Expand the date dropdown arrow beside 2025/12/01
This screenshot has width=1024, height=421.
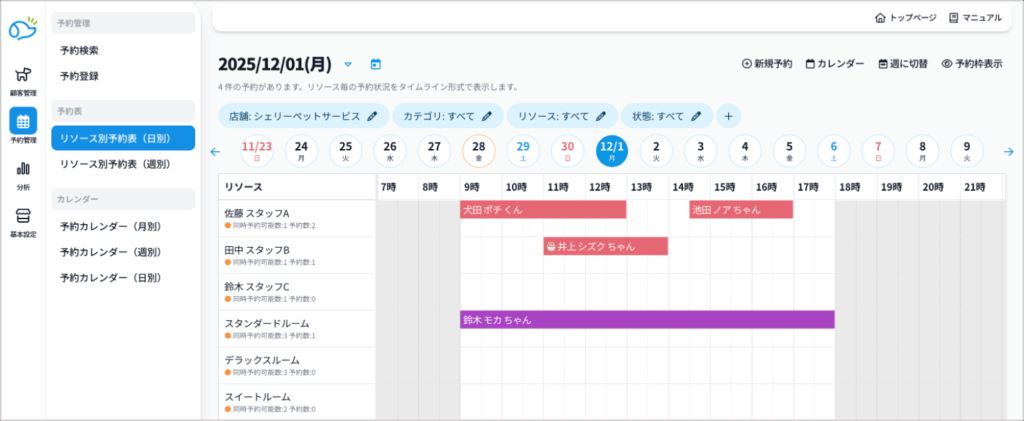tap(348, 64)
